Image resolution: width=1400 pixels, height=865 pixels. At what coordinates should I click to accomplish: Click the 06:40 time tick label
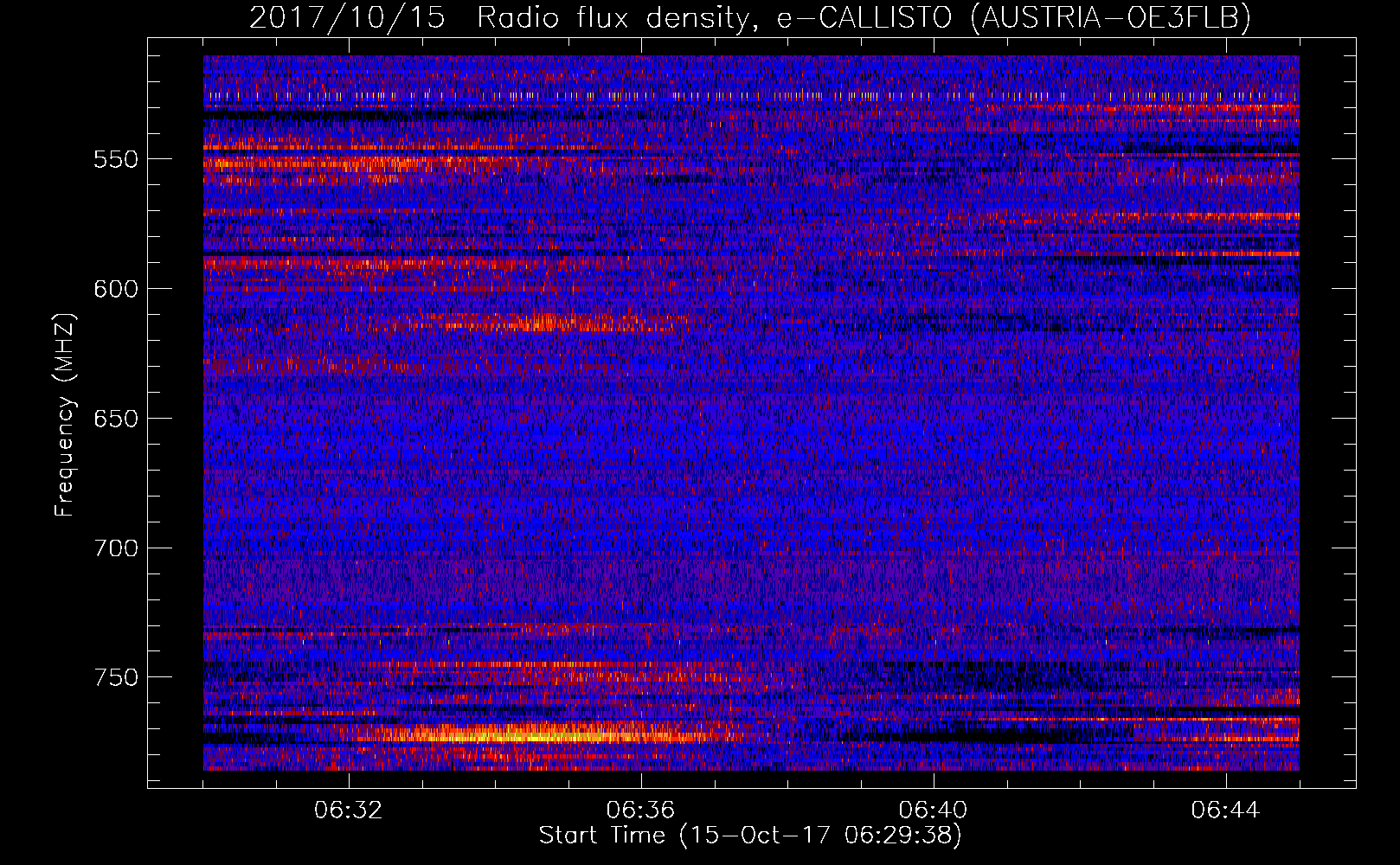934,811
